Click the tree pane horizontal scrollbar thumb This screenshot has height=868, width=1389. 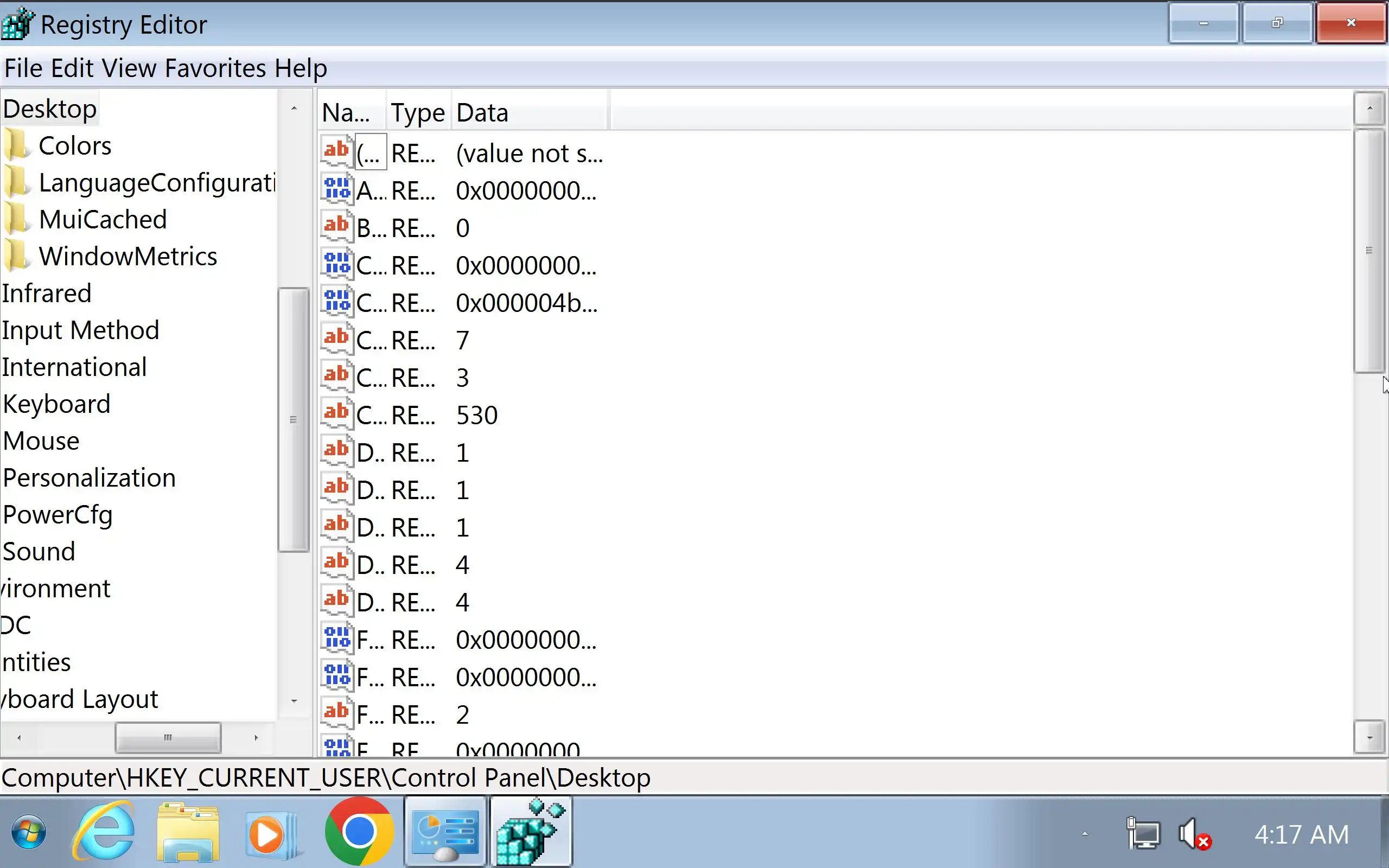(x=168, y=737)
